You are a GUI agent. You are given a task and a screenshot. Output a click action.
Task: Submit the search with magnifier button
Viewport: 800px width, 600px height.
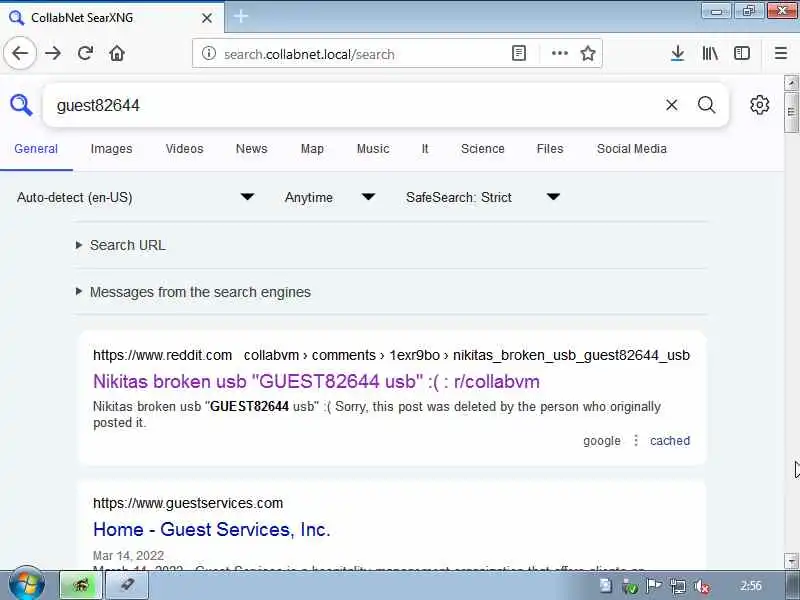click(x=706, y=105)
